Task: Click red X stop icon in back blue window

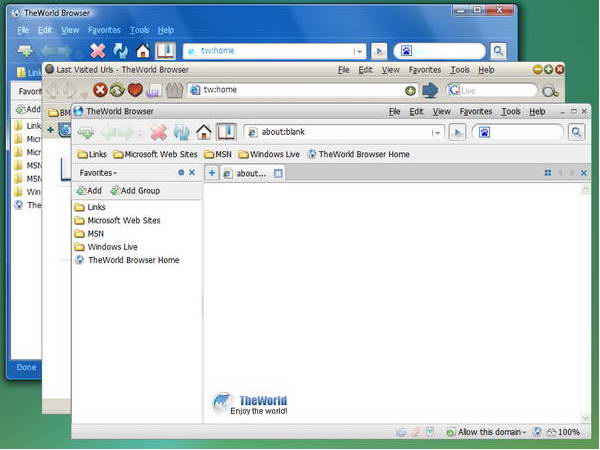Action: click(98, 51)
